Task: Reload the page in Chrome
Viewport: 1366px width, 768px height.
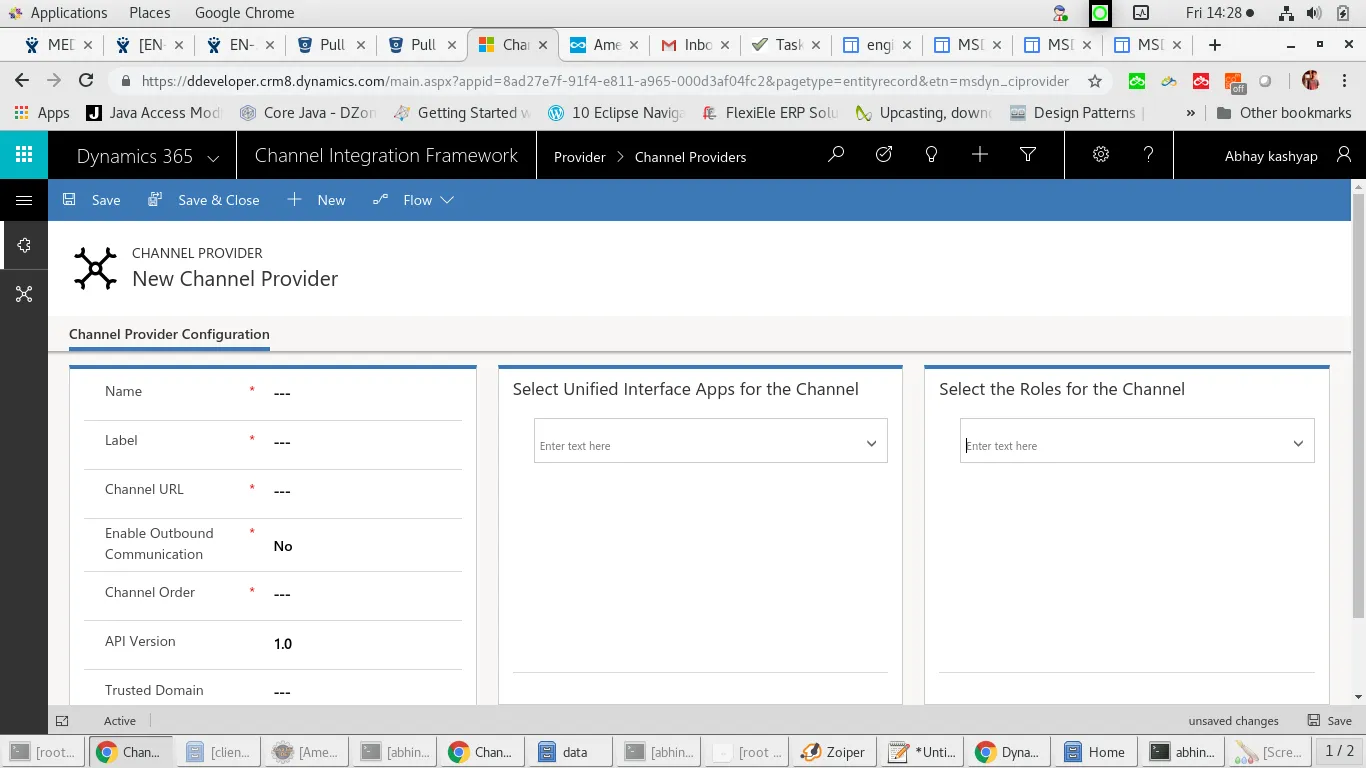Action: click(x=86, y=81)
